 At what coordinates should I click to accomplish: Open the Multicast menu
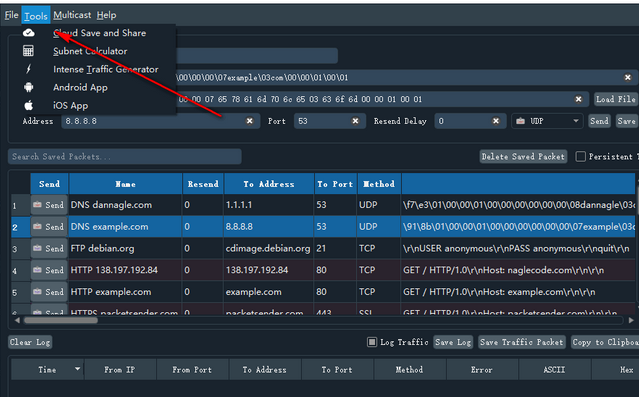(x=72, y=15)
